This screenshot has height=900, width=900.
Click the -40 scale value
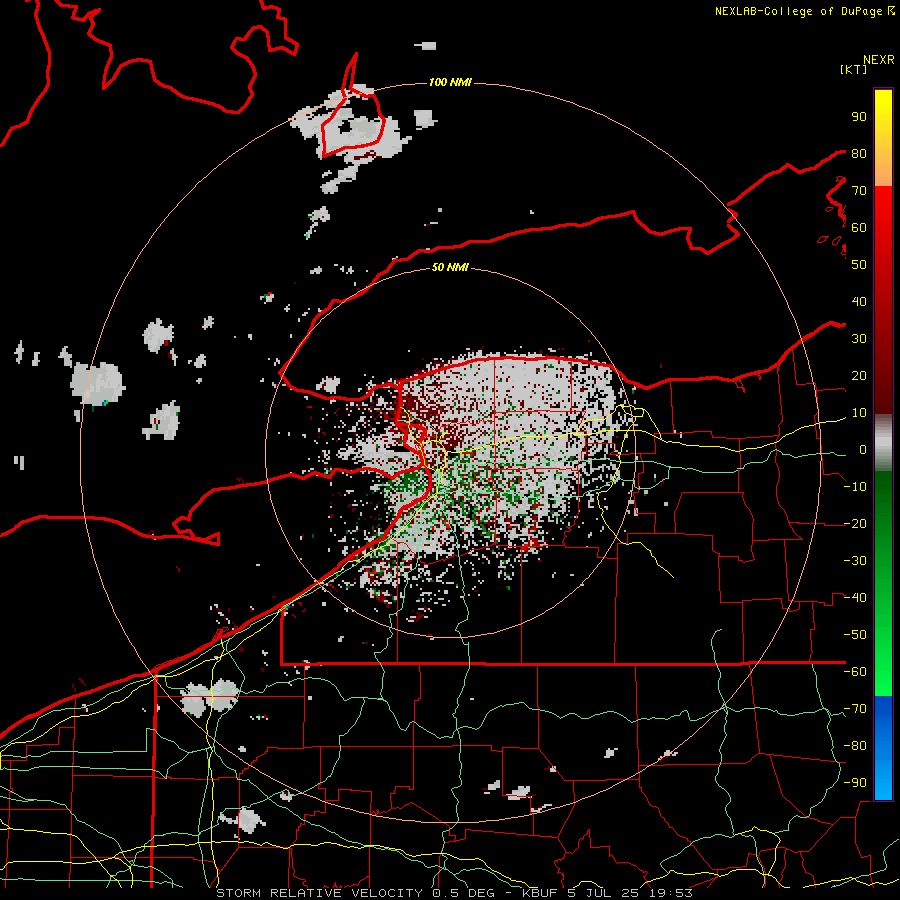[855, 598]
